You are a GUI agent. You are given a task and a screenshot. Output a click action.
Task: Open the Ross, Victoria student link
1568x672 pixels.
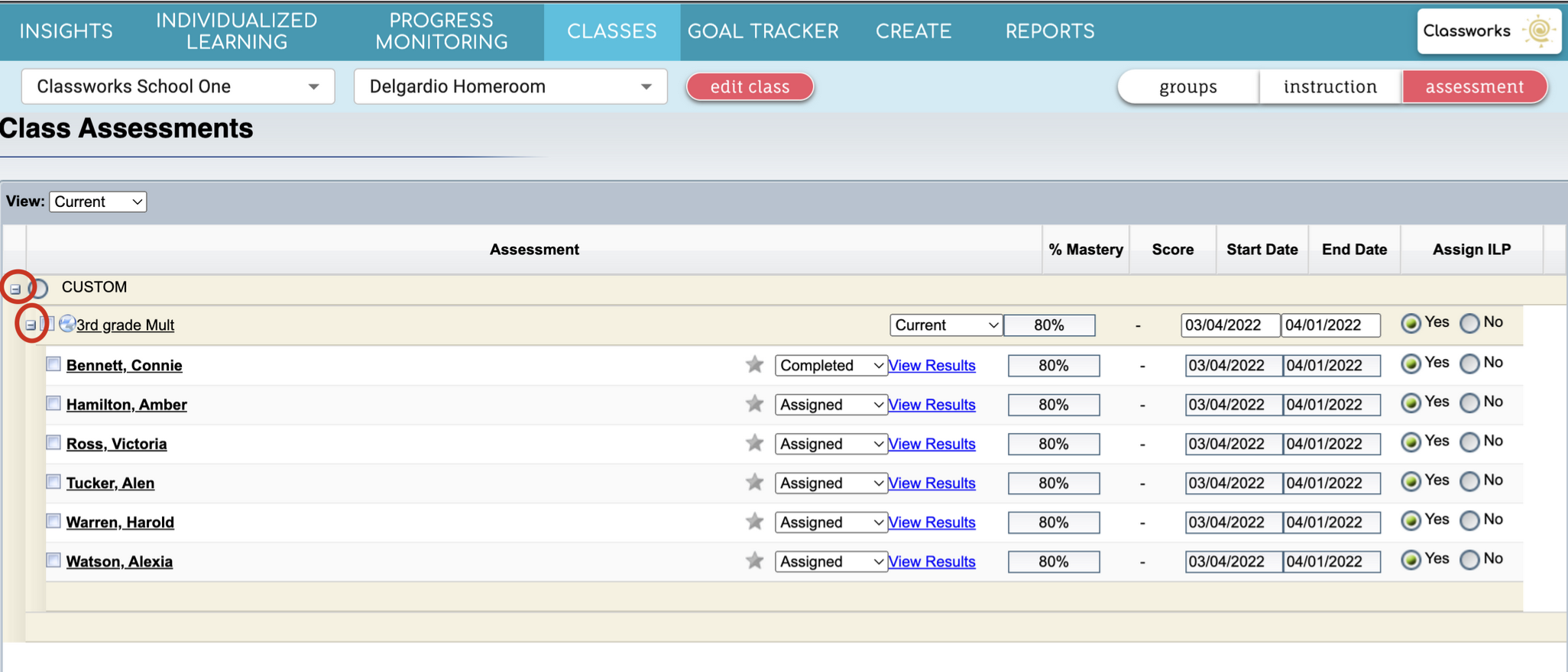pos(116,444)
